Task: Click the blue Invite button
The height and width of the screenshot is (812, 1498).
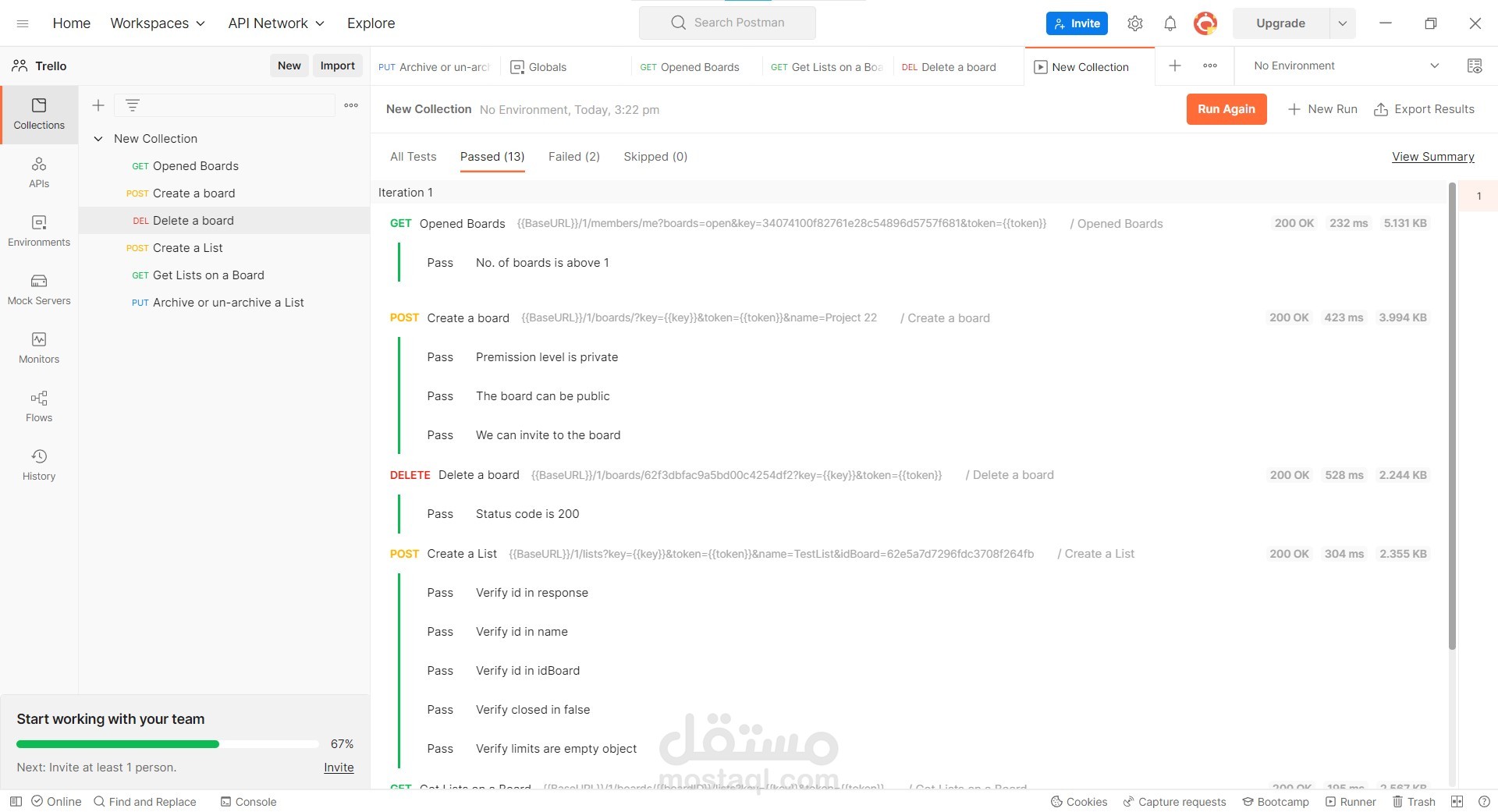Action: [1077, 23]
